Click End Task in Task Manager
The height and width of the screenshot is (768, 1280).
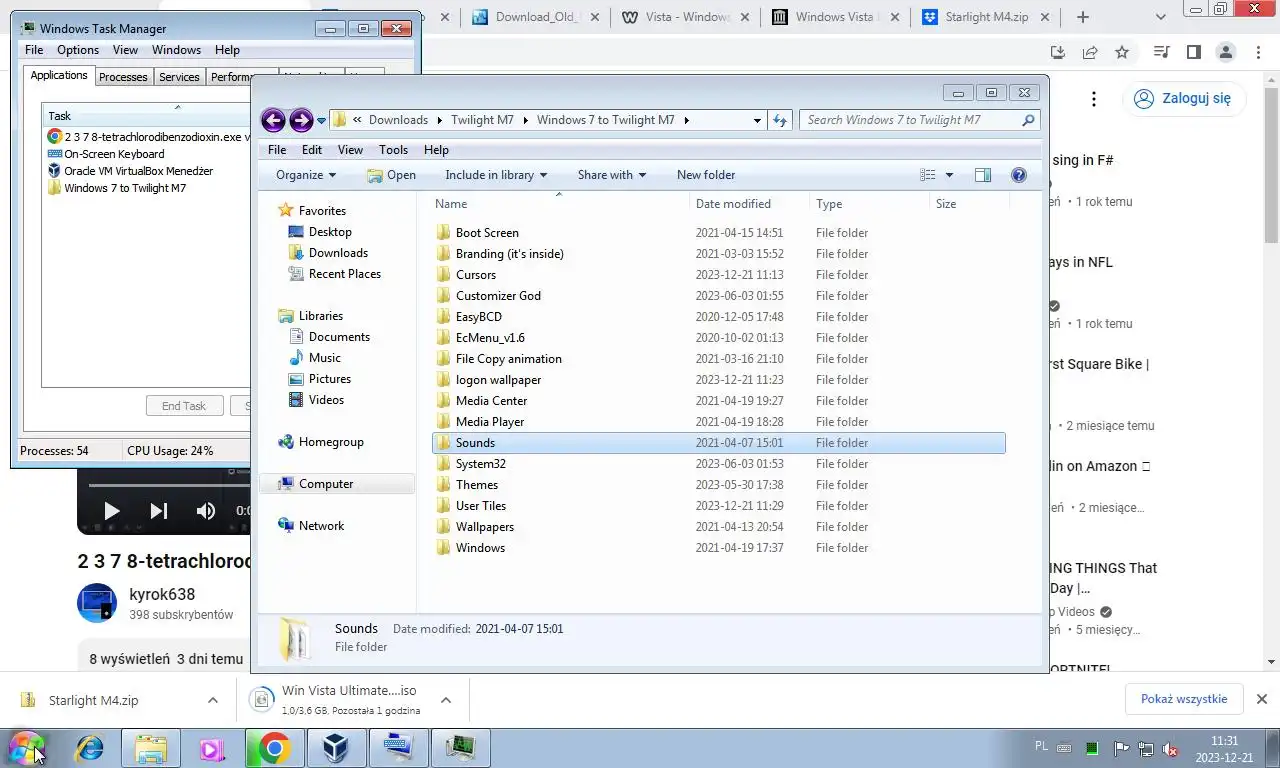pyautogui.click(x=184, y=406)
